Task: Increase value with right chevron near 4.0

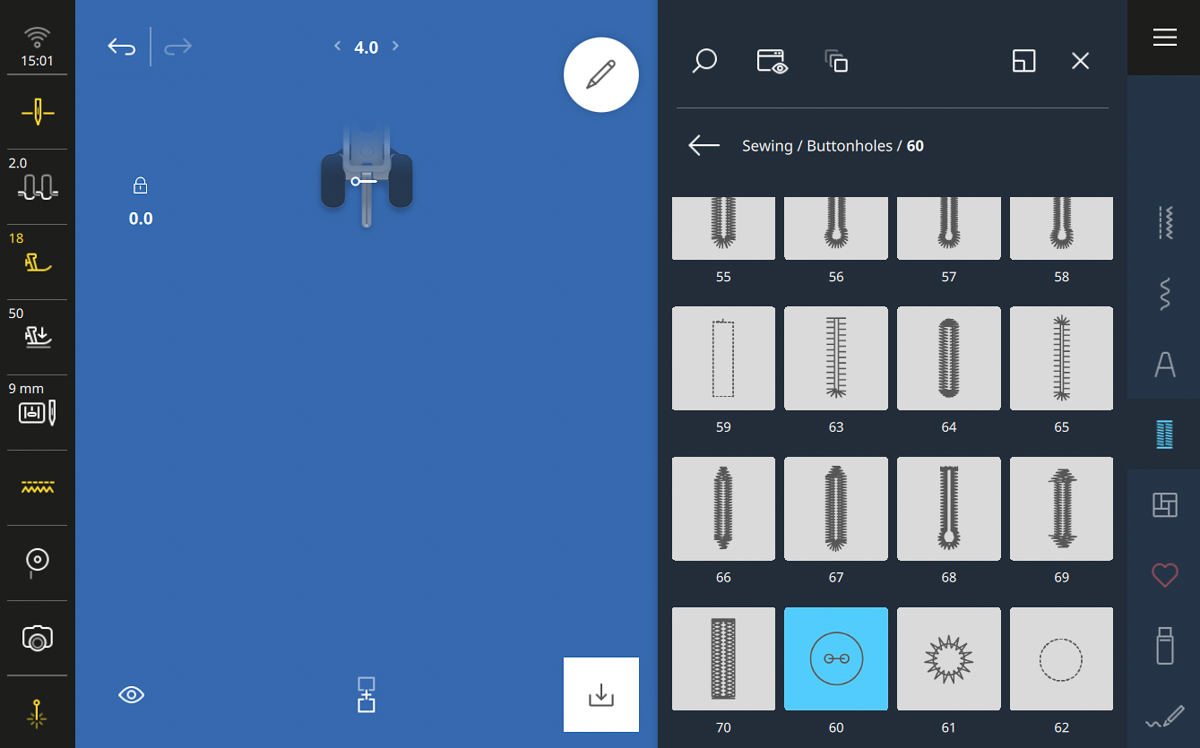Action: pos(396,46)
